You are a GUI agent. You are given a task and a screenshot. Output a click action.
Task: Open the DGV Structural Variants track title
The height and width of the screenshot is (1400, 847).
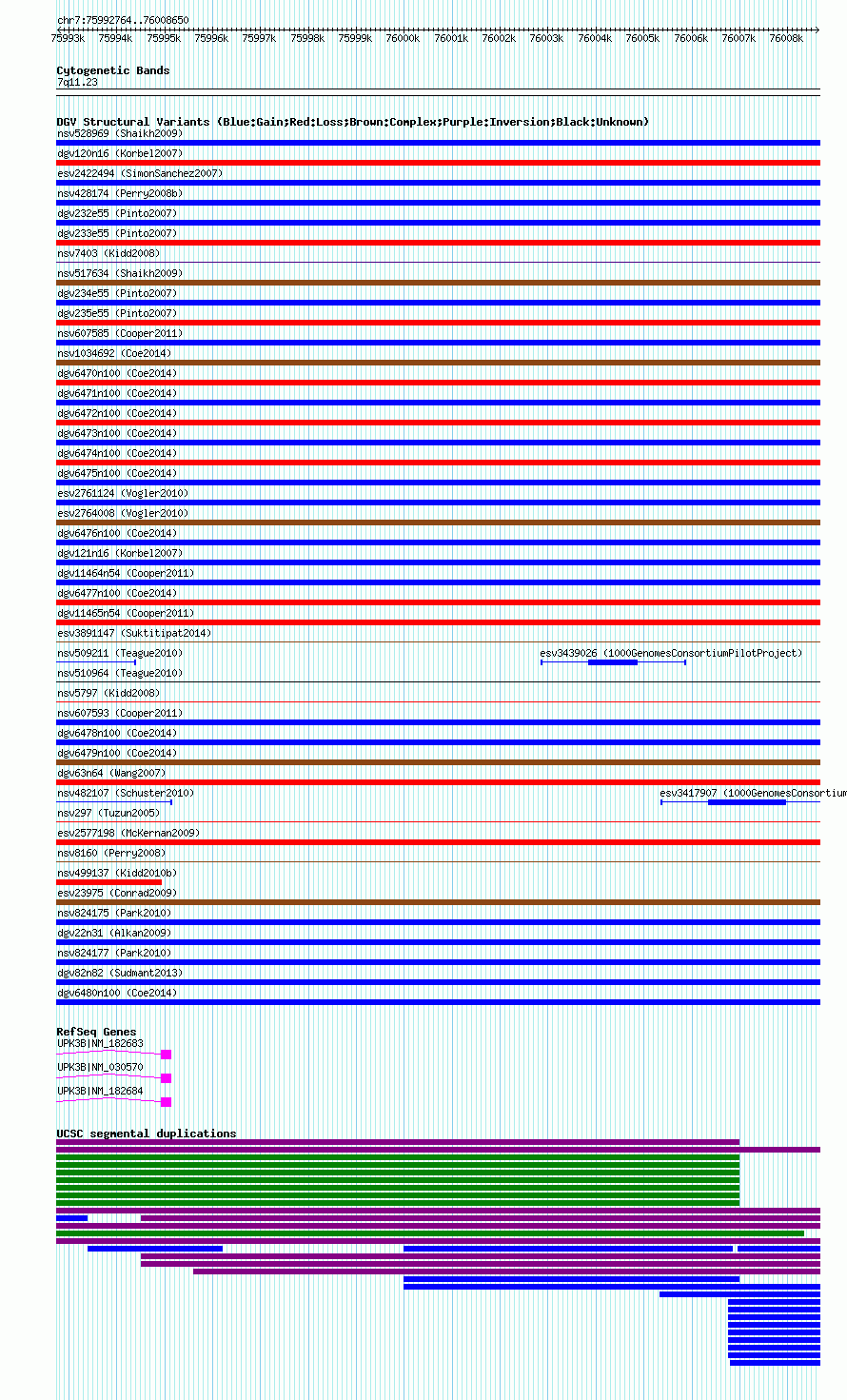352,122
